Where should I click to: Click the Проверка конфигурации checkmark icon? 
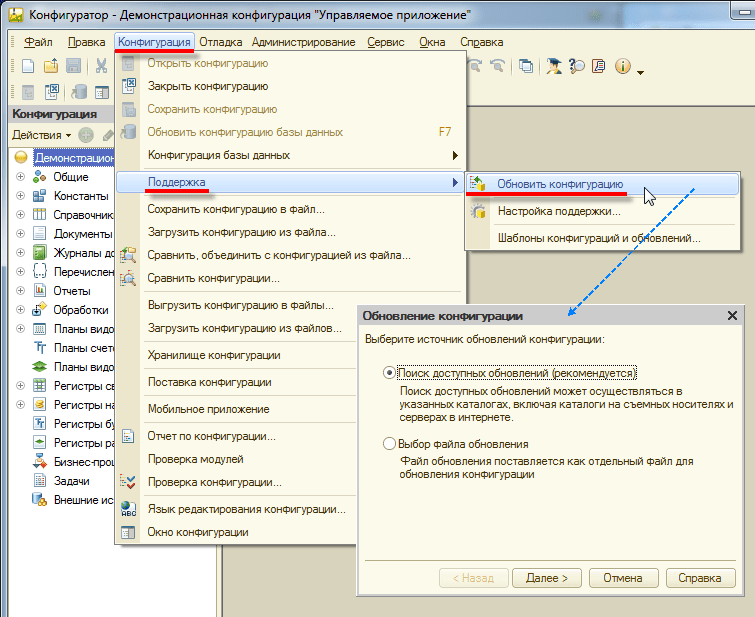pos(128,482)
